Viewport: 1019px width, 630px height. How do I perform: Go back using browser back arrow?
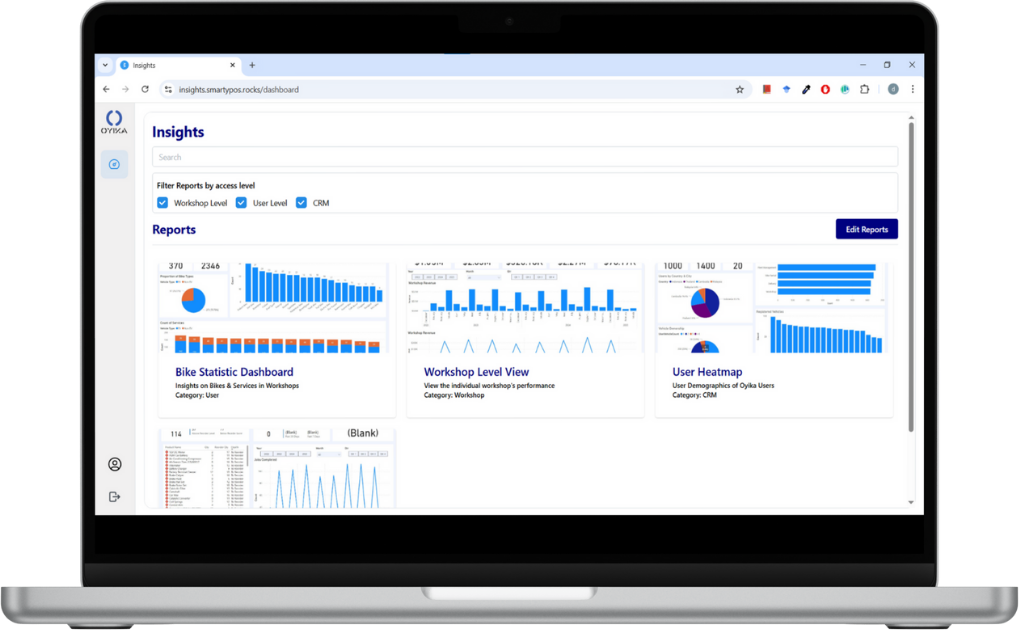pos(106,89)
